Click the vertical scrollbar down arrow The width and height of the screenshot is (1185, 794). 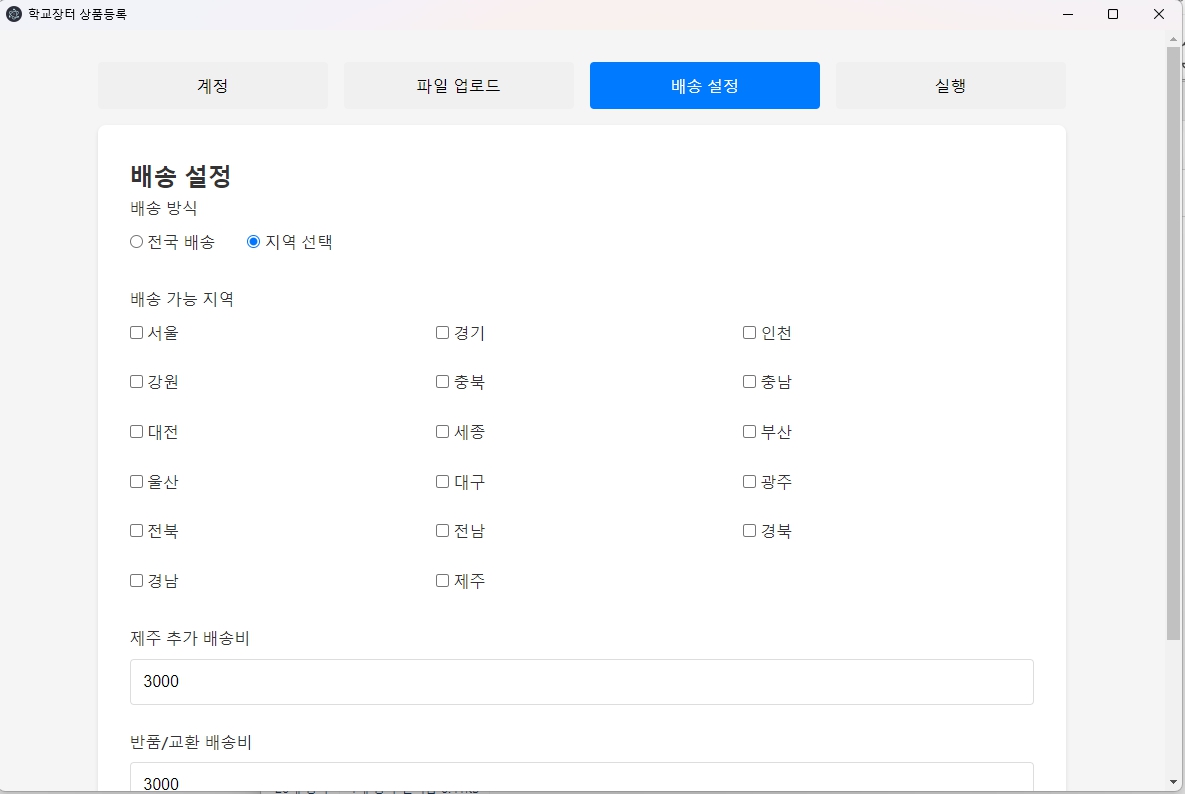[1173, 782]
